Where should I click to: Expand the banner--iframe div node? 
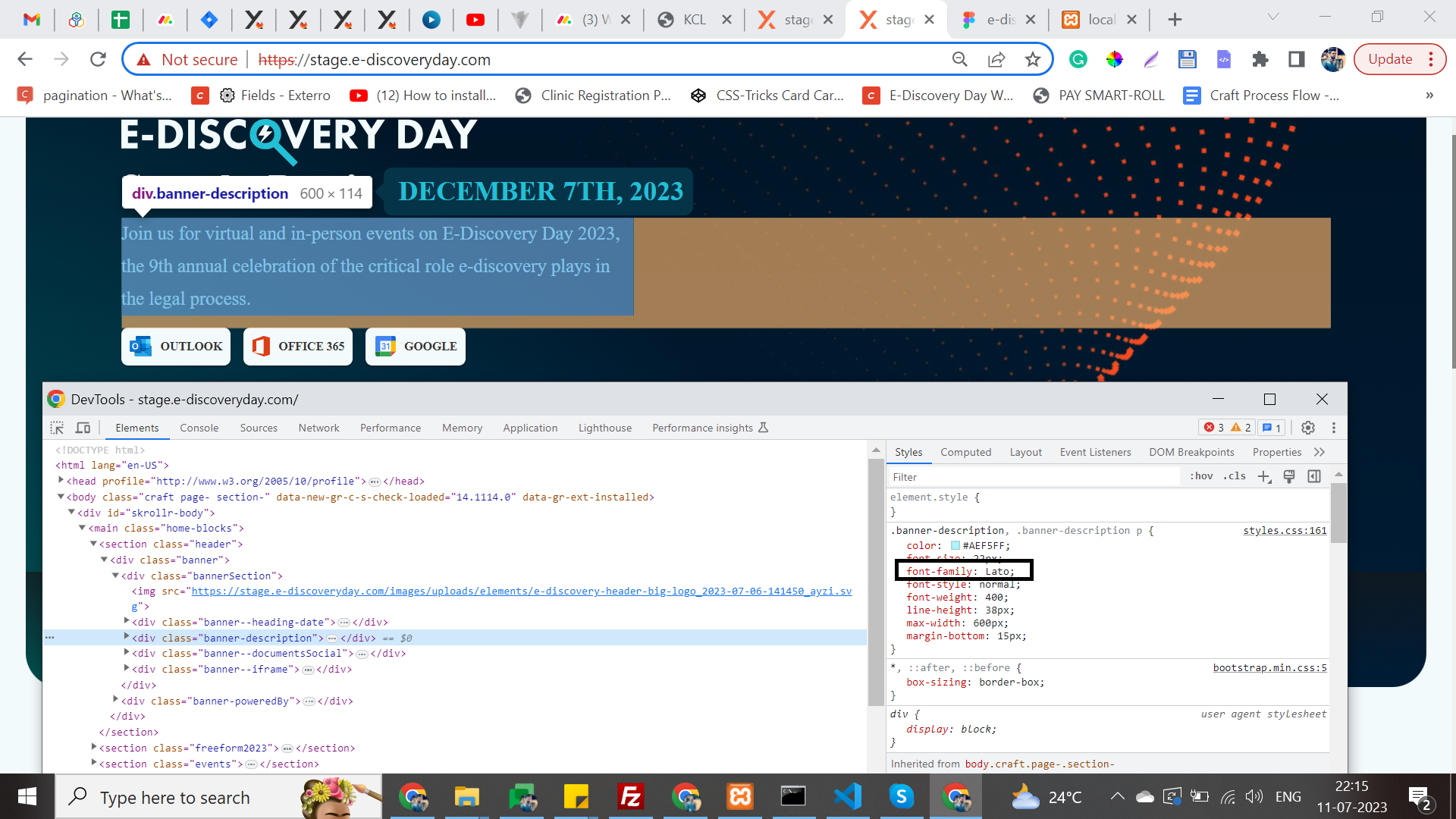tap(127, 668)
